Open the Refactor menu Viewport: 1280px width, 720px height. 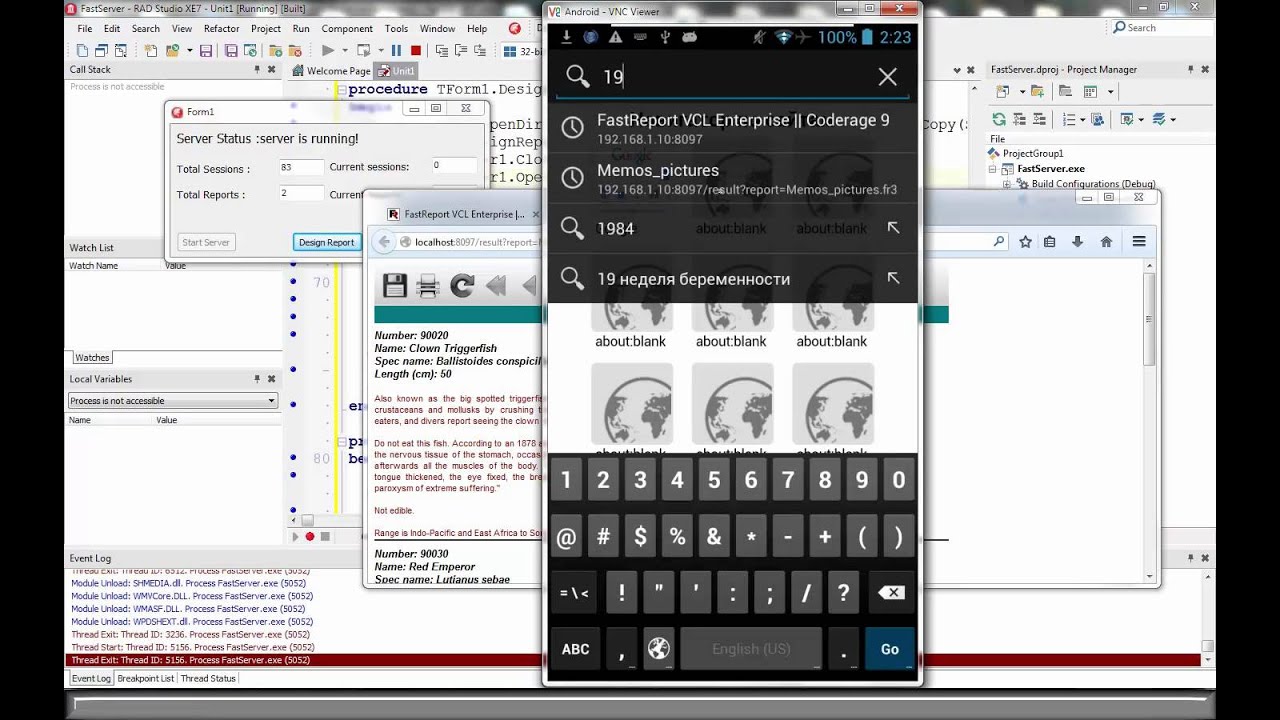click(x=221, y=29)
